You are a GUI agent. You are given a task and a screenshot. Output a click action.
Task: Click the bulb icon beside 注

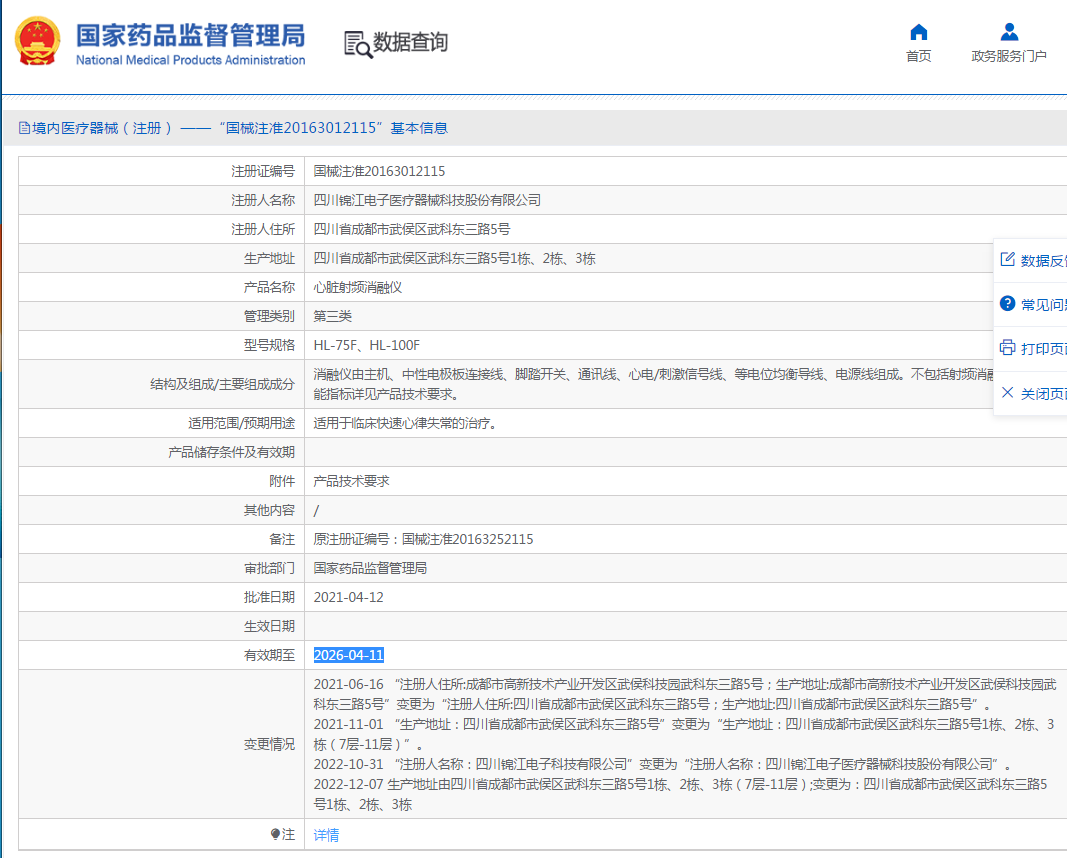click(x=275, y=834)
